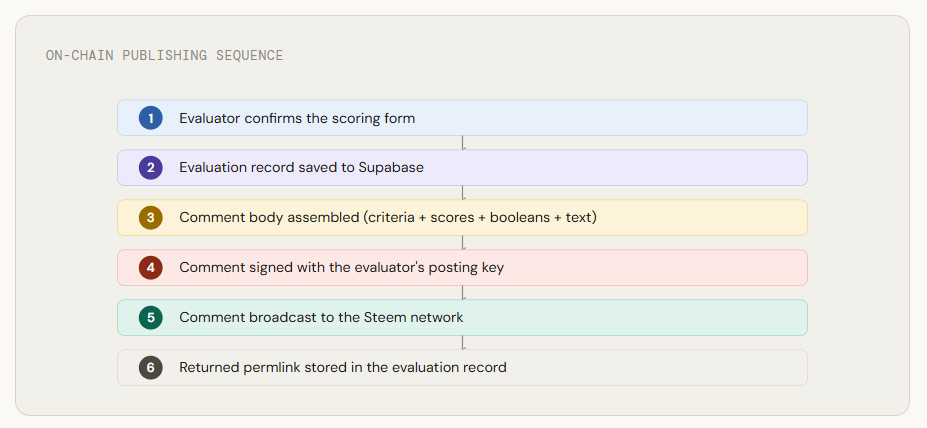The image size is (927, 428).
Task: Click the purple step 2 number badge
Action: (151, 167)
